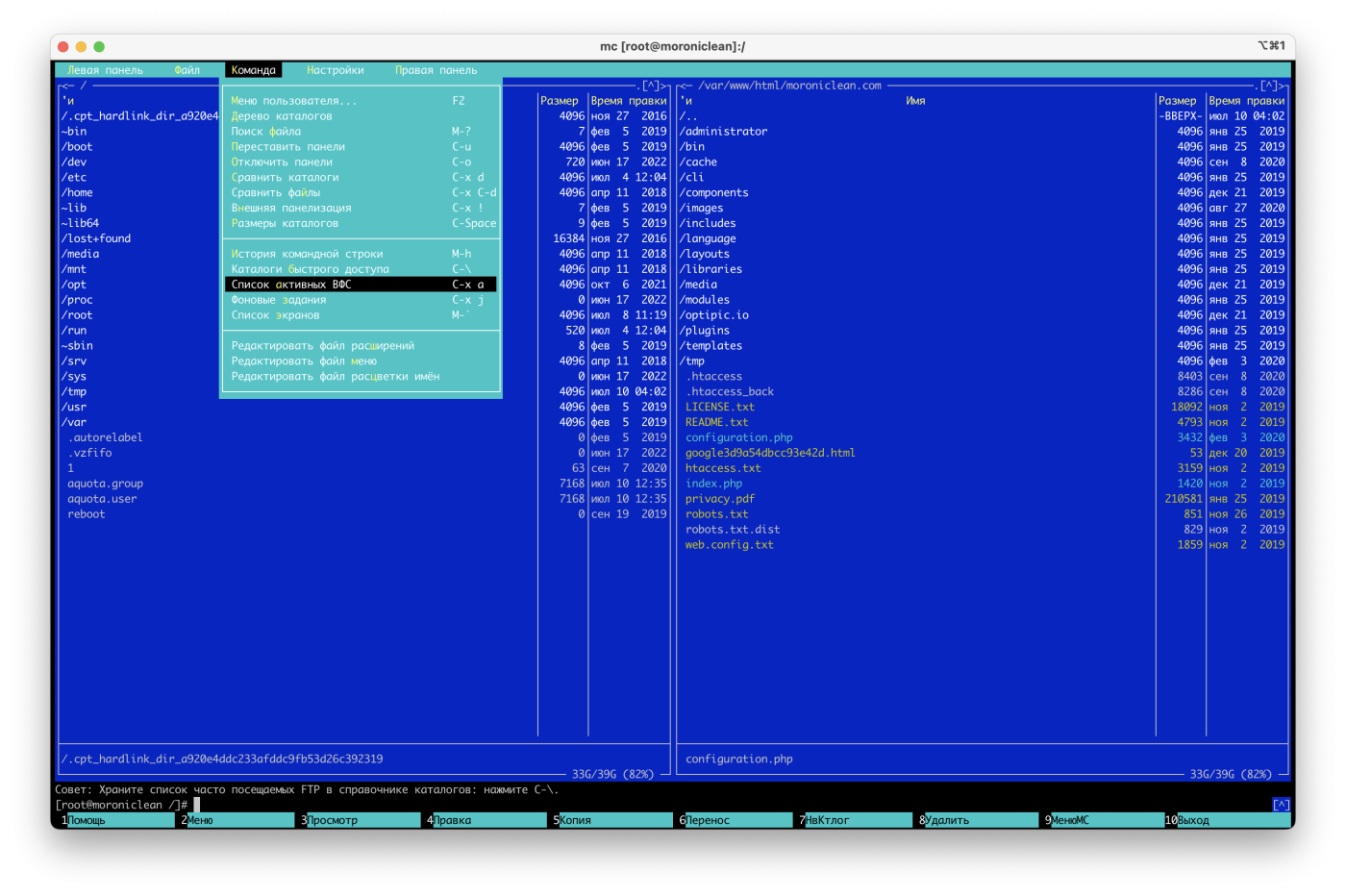Click the right panel [^] history toggle
The height and width of the screenshot is (896, 1346).
[1268, 86]
